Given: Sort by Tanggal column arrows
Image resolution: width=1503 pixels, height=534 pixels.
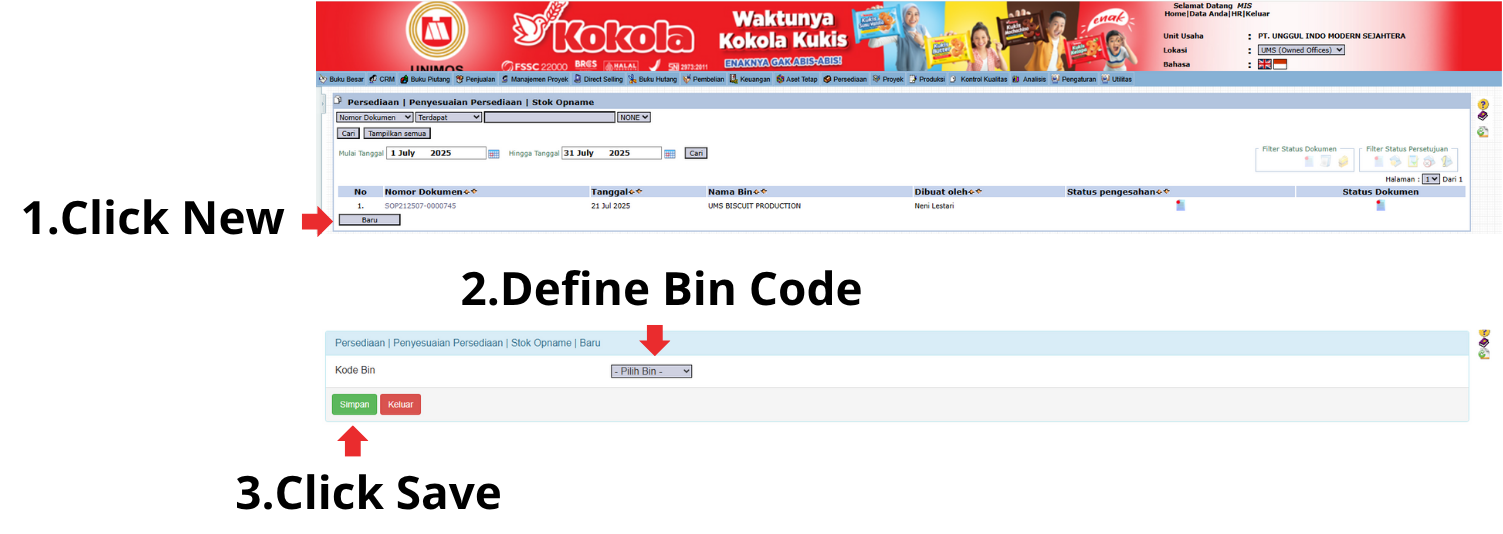Looking at the screenshot, I should click(636, 191).
